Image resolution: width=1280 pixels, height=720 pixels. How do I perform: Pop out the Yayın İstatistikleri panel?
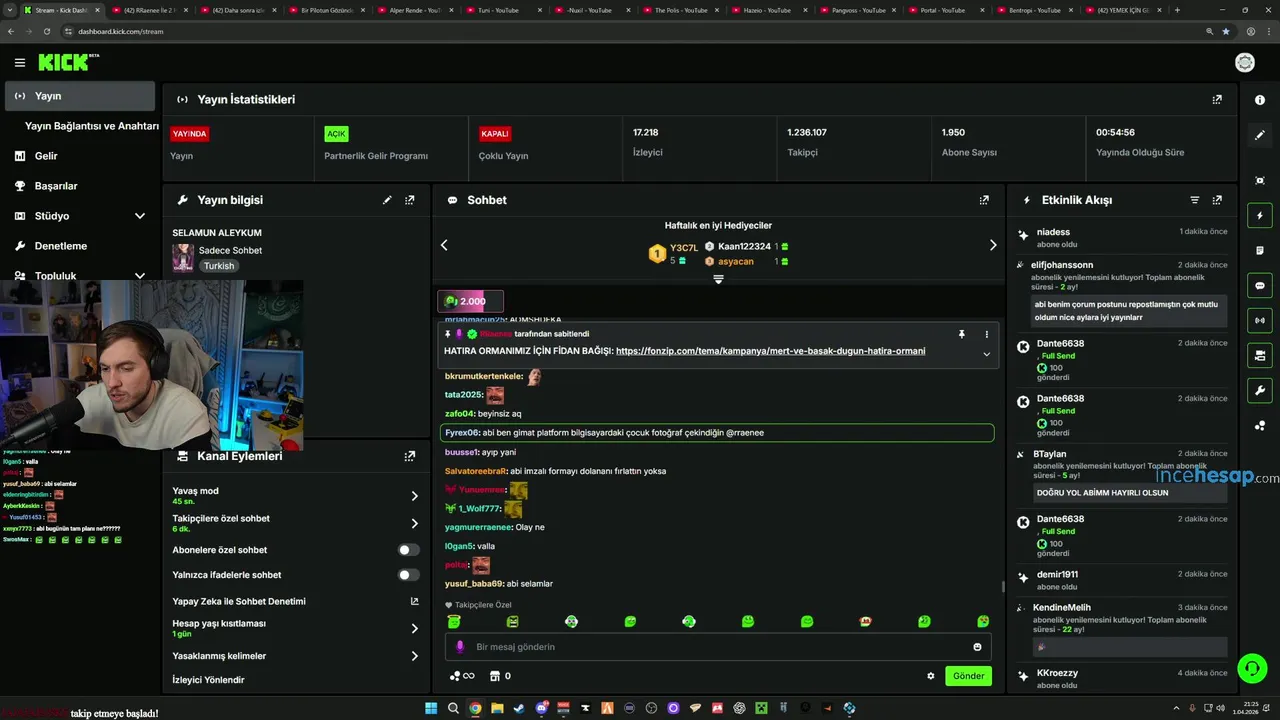(x=1217, y=100)
